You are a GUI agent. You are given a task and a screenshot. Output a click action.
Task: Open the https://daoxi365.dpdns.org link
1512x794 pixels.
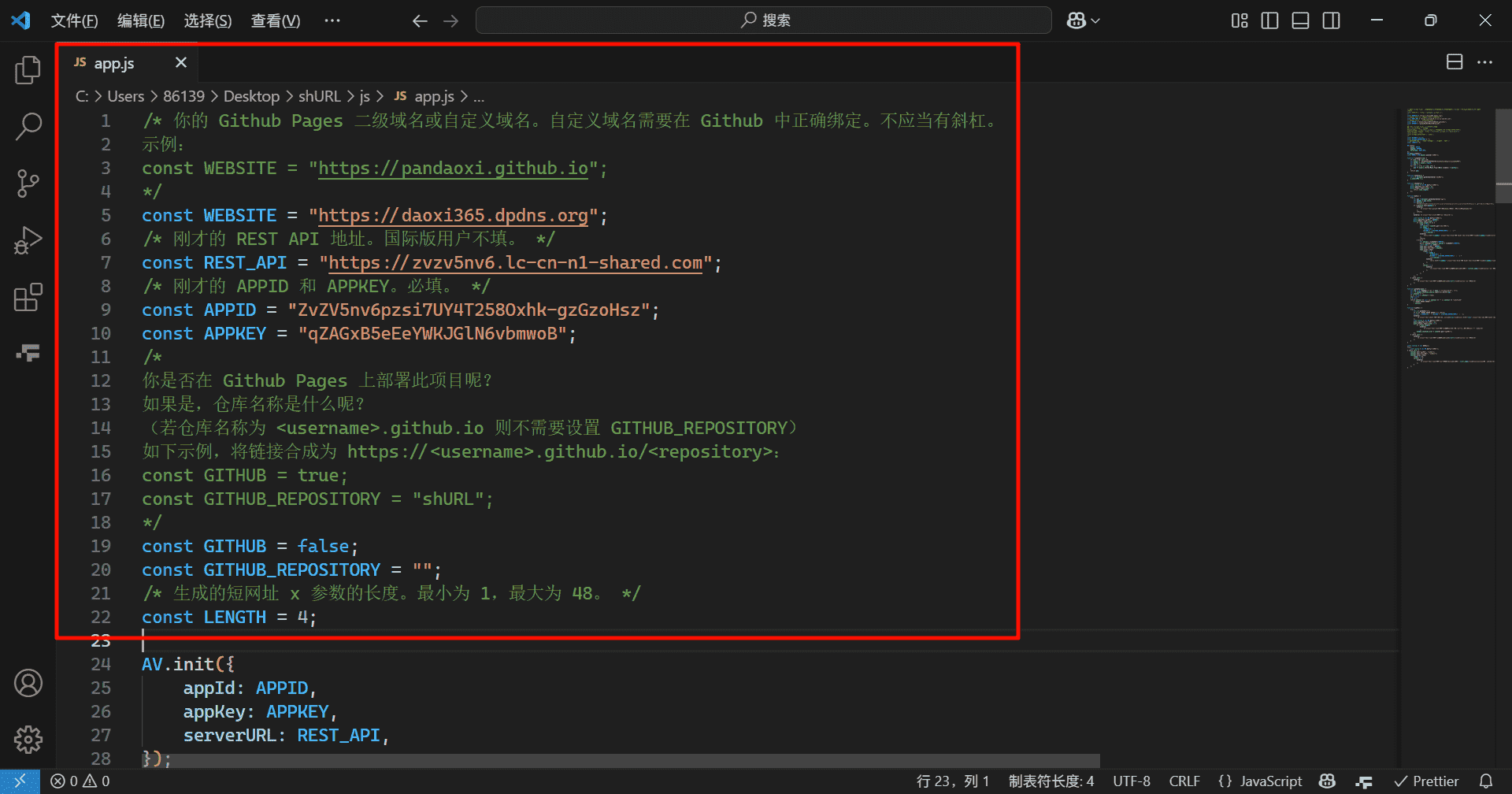[453, 216]
